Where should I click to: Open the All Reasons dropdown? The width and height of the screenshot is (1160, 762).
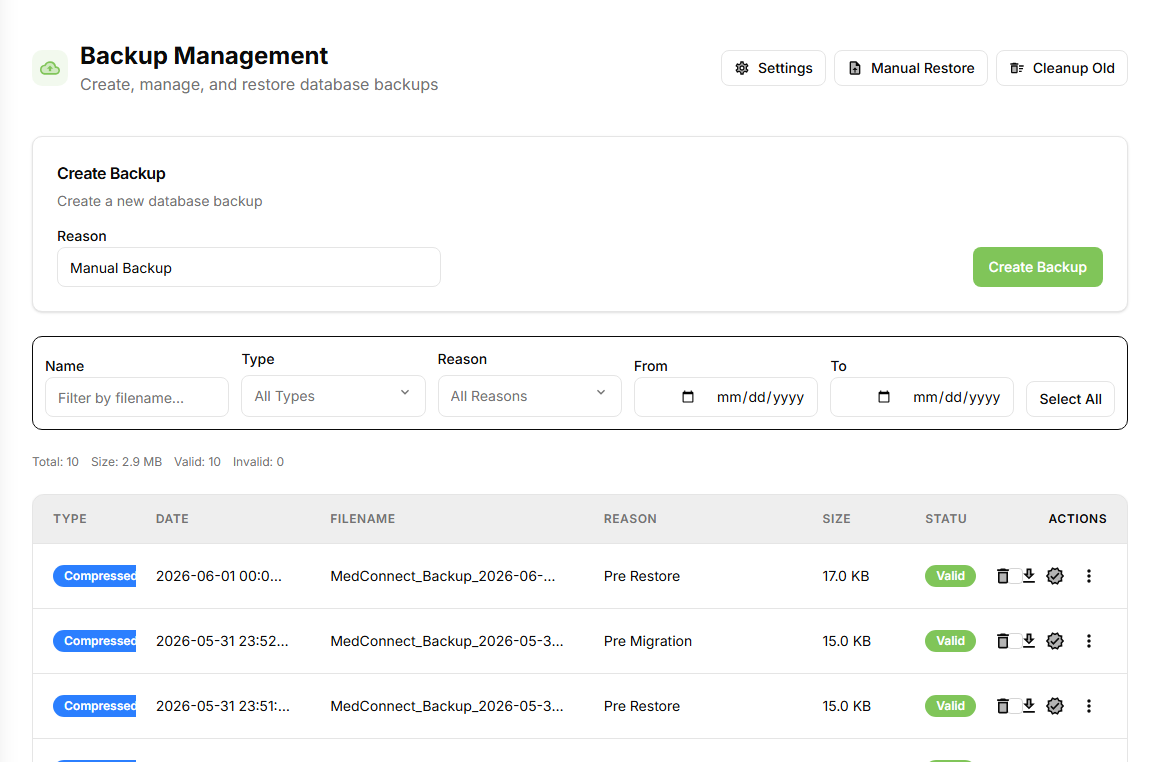point(530,396)
